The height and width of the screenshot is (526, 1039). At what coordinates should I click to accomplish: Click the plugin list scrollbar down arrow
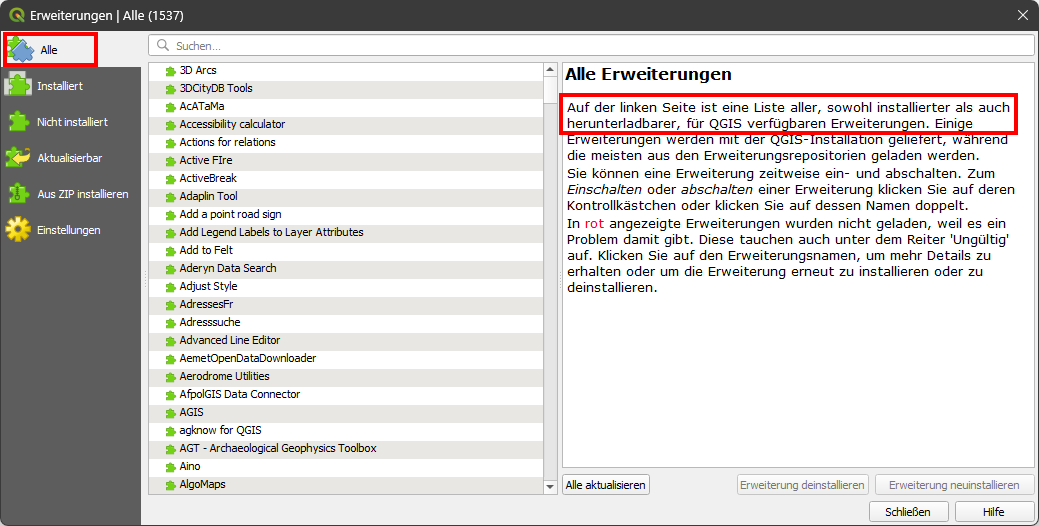pos(550,487)
